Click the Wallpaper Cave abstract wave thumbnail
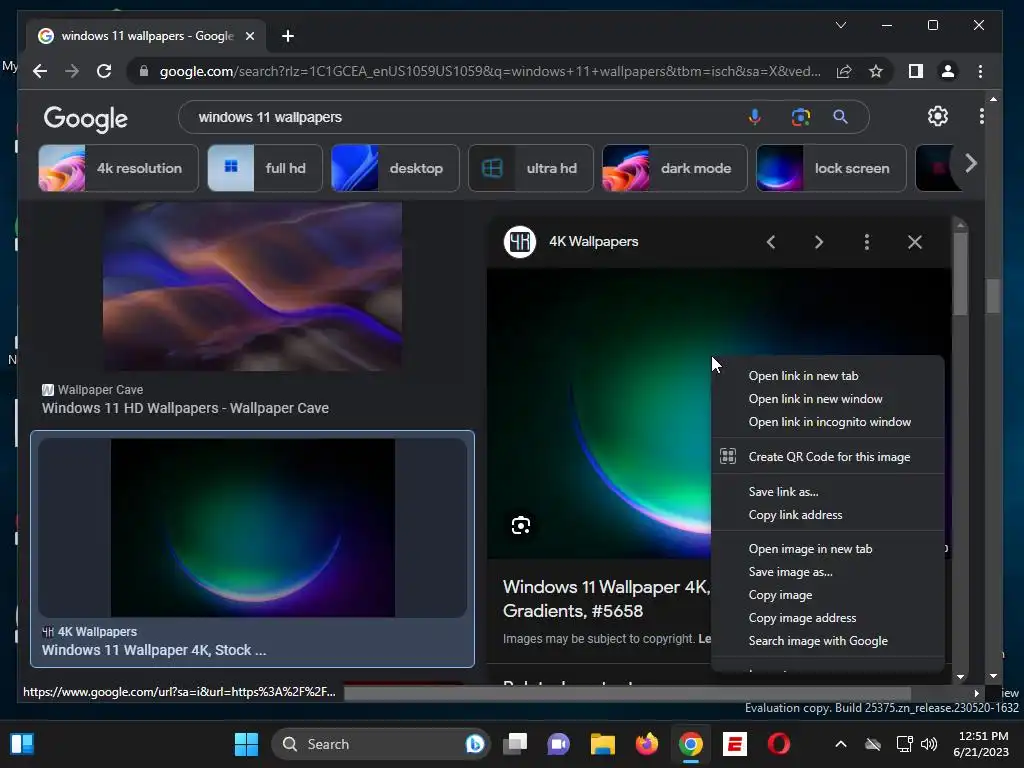 tap(252, 287)
